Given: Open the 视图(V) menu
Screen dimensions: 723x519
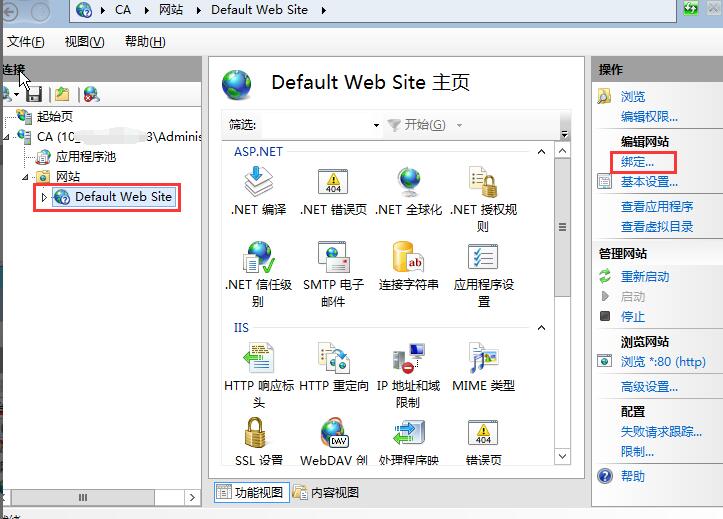Looking at the screenshot, I should click(84, 42).
